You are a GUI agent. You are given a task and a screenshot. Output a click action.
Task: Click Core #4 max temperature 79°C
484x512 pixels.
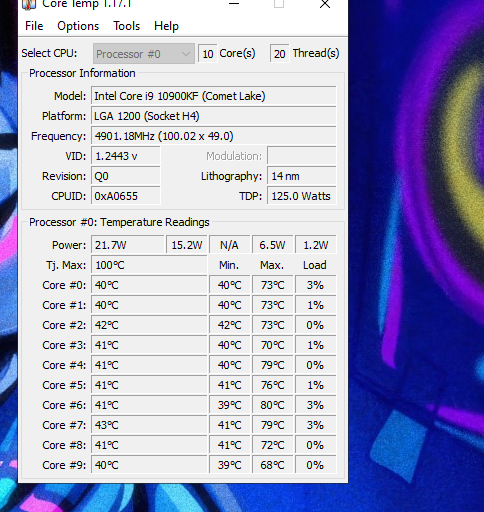(x=272, y=365)
